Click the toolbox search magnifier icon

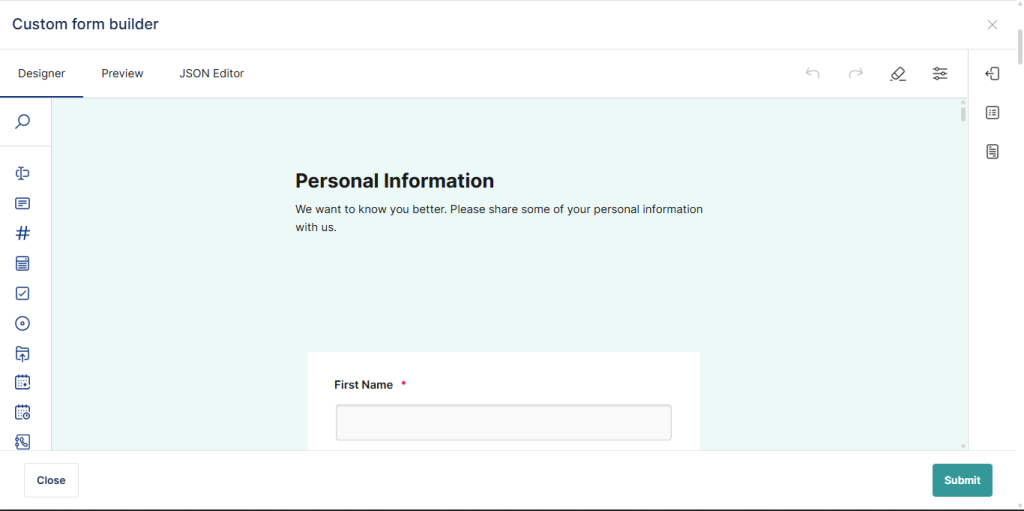pos(22,122)
